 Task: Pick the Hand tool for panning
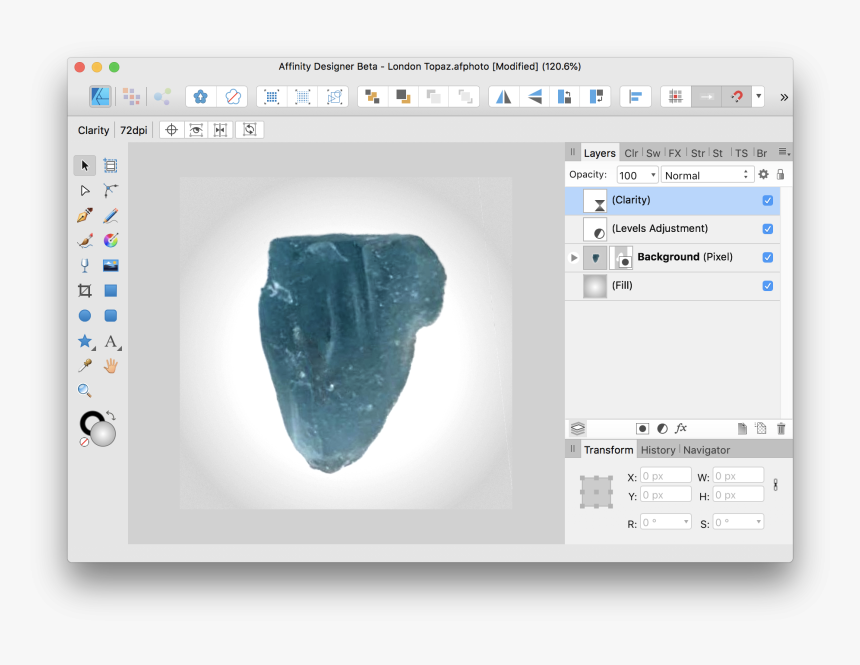tap(110, 365)
